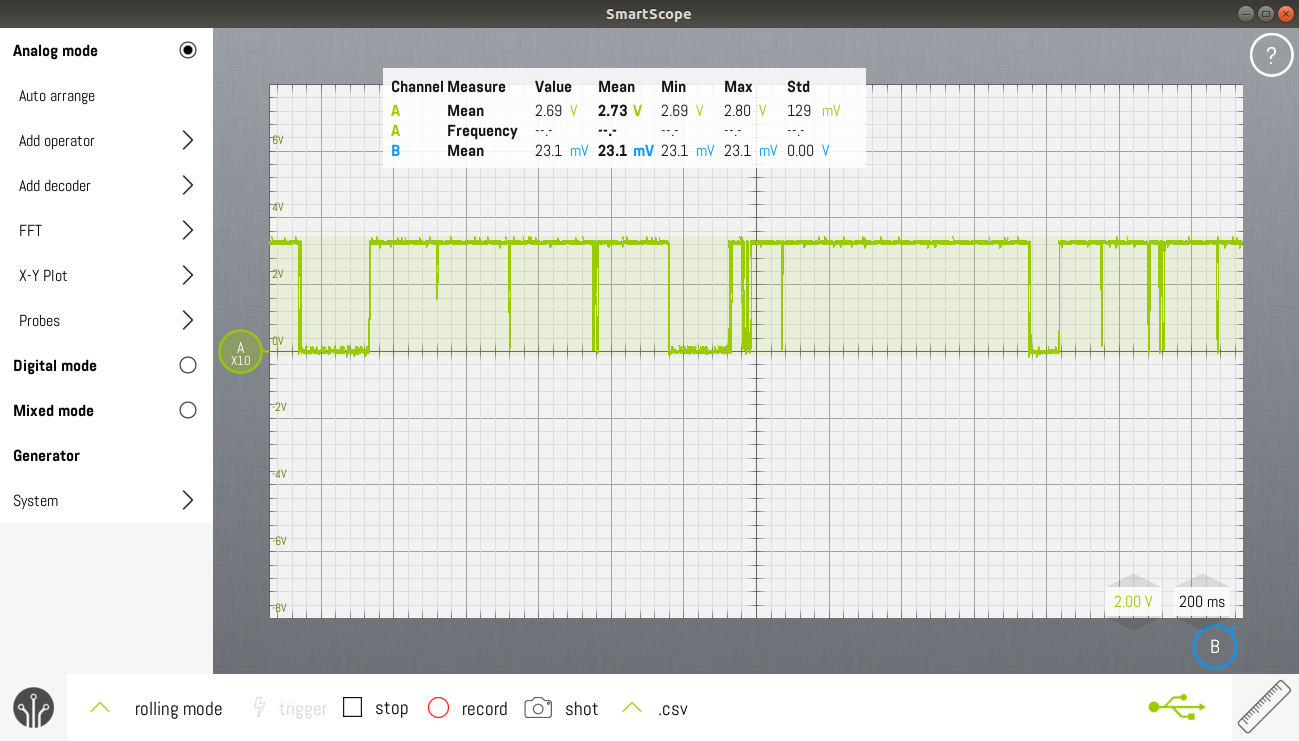
Task: Click the 2.00 V scale value
Action: pyautogui.click(x=1133, y=602)
